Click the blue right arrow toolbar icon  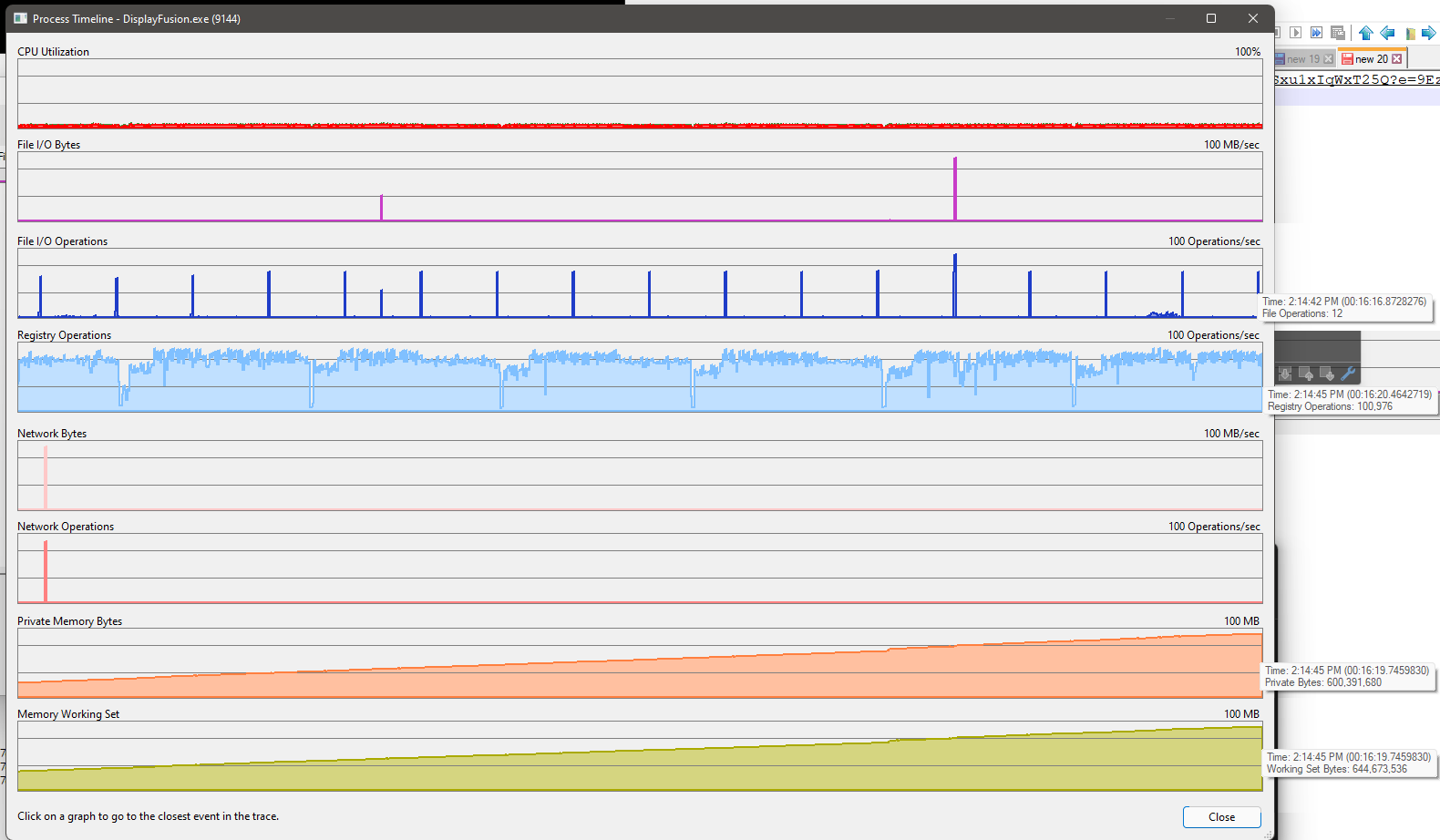coord(1428,33)
